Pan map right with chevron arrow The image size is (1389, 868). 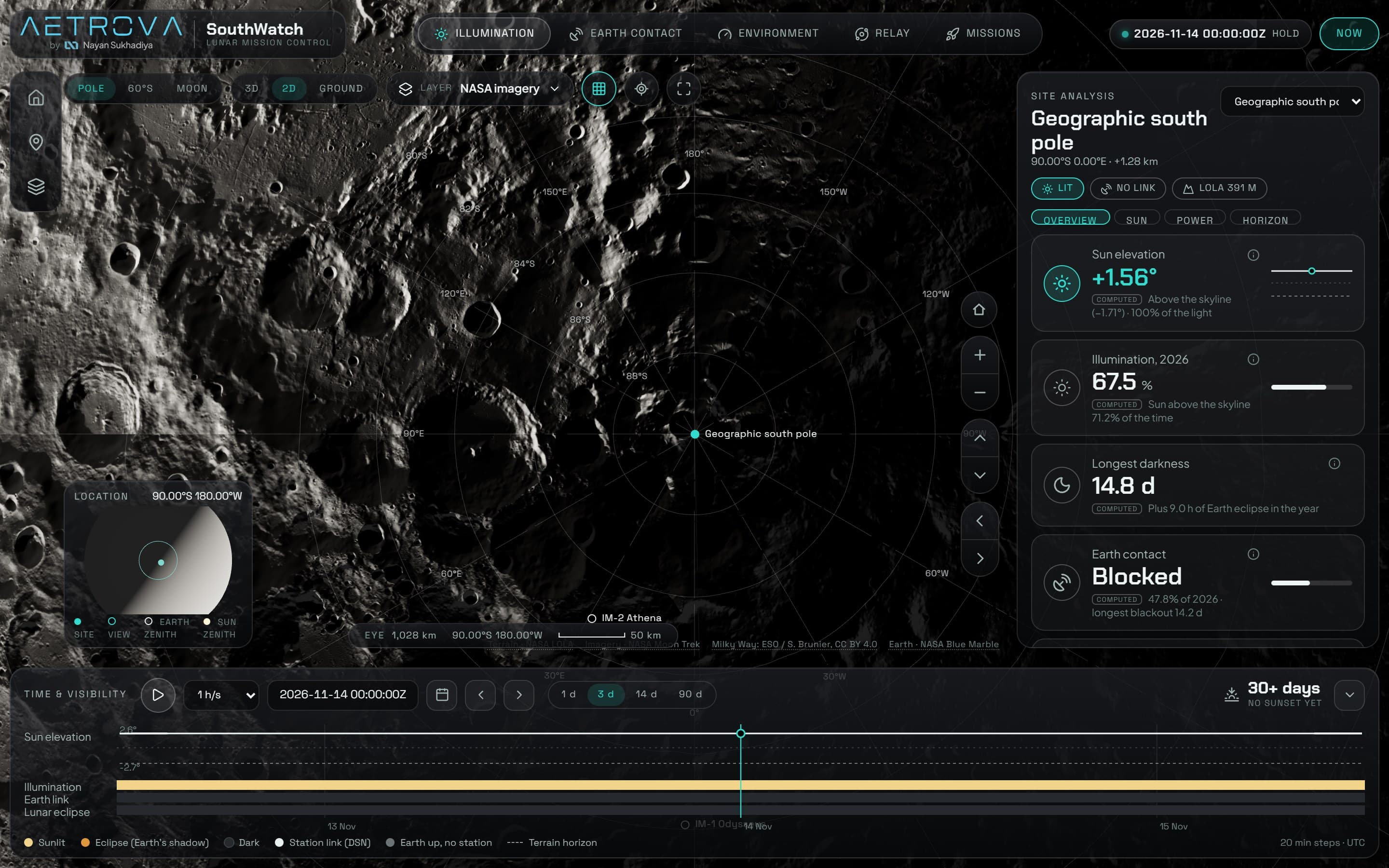coord(979,558)
